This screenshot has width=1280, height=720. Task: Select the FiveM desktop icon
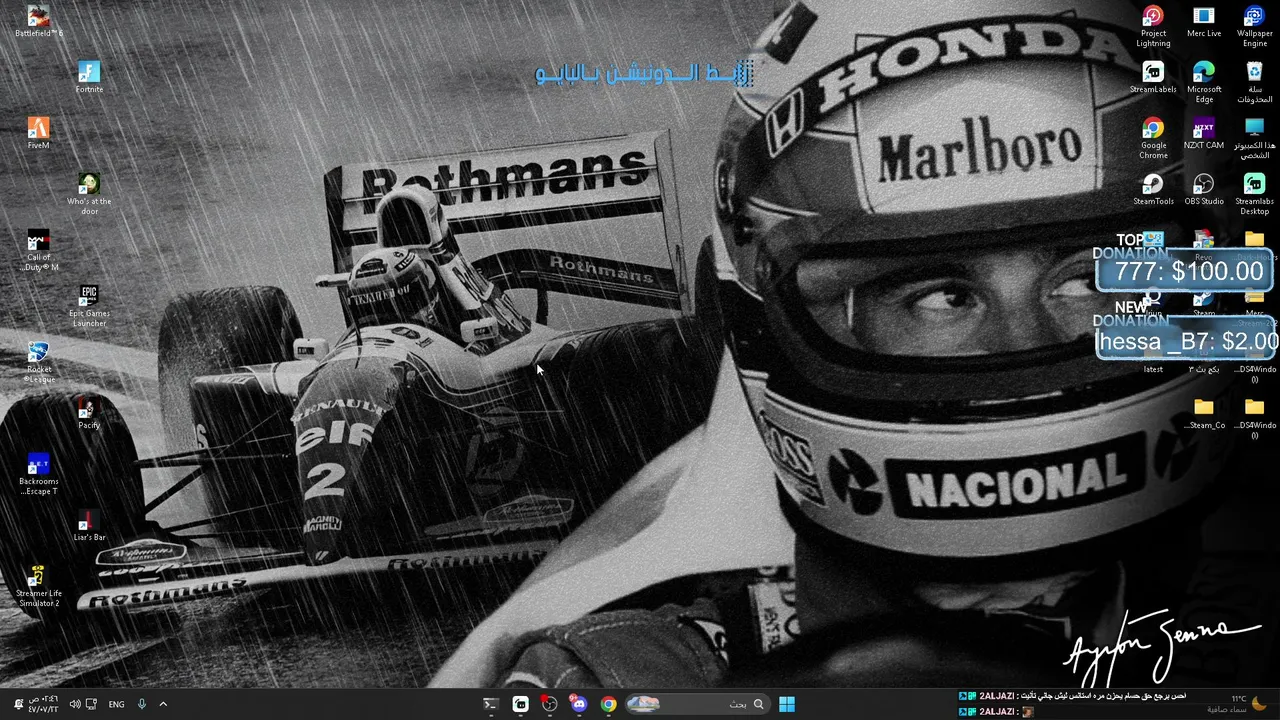pos(38,133)
